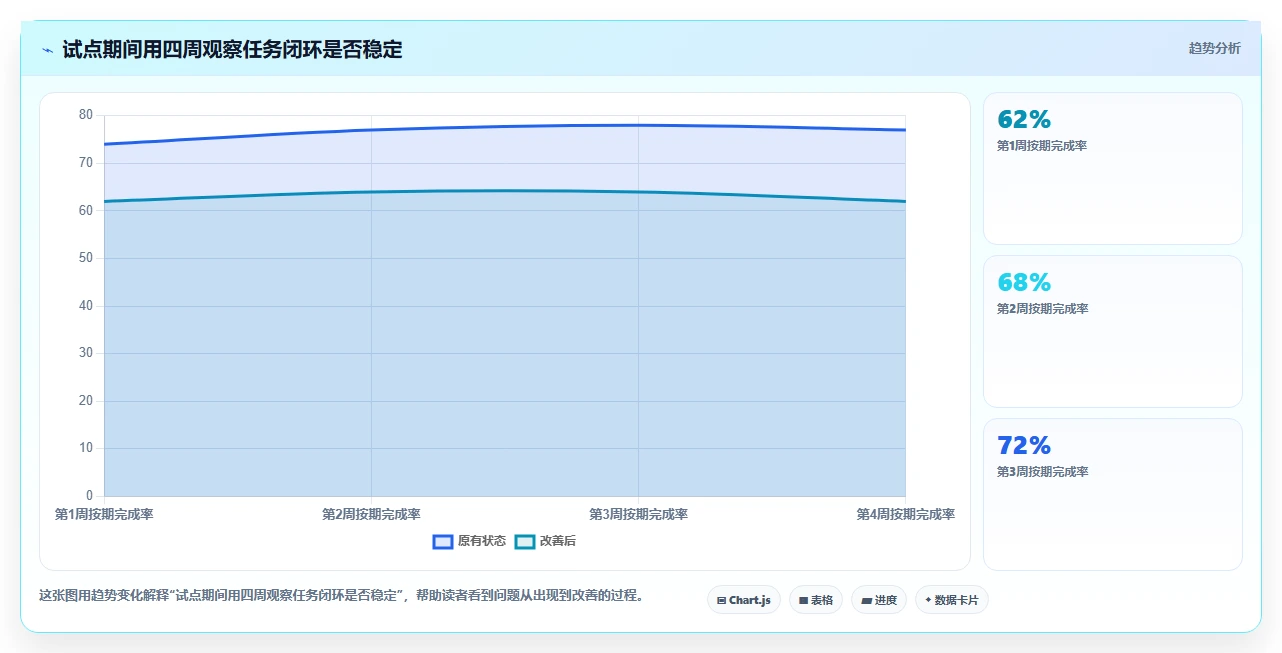Toggle the 改善后 legend series
This screenshot has height=653, width=1282.
[545, 541]
